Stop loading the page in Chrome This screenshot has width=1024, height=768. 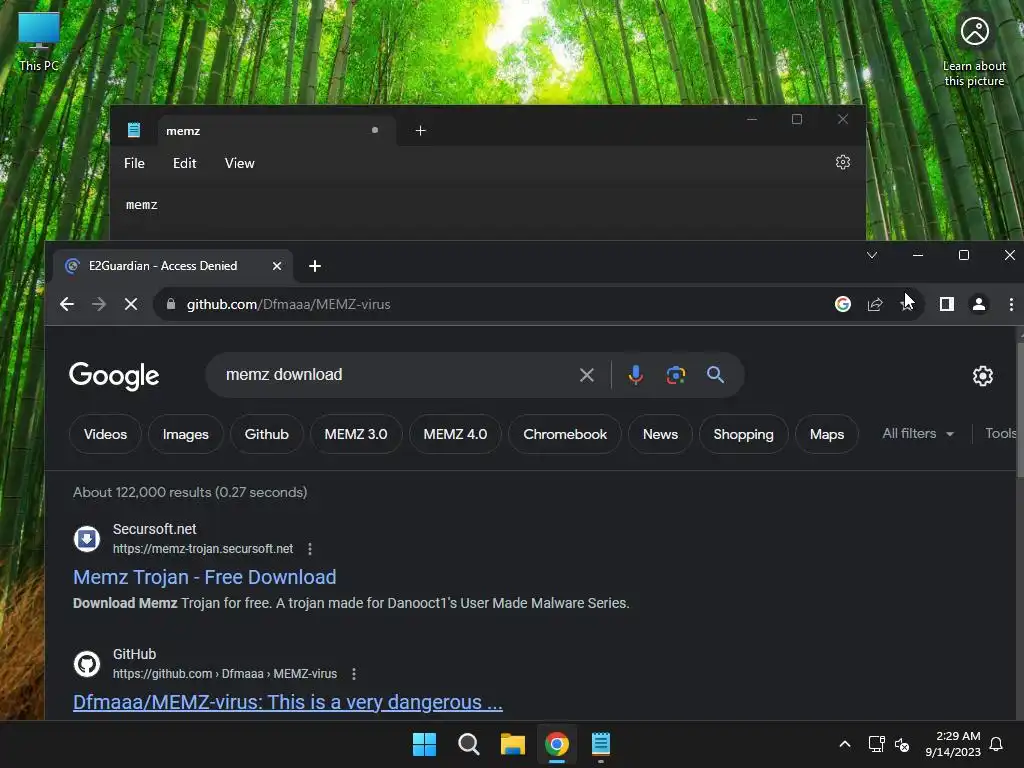(131, 304)
